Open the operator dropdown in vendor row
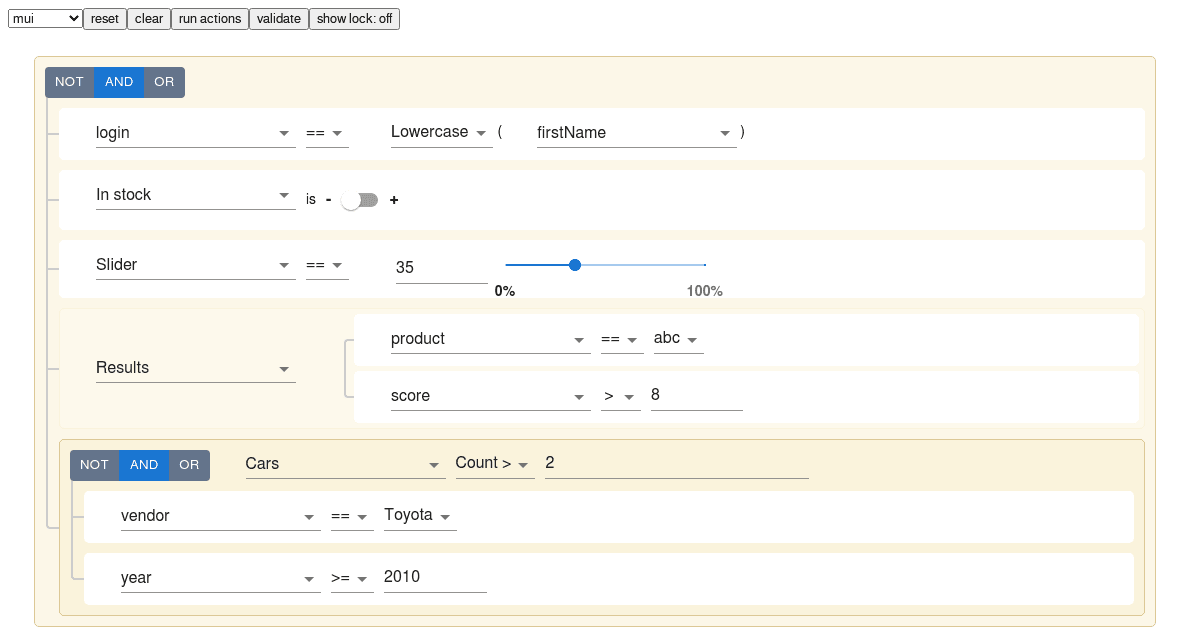 [x=352, y=516]
